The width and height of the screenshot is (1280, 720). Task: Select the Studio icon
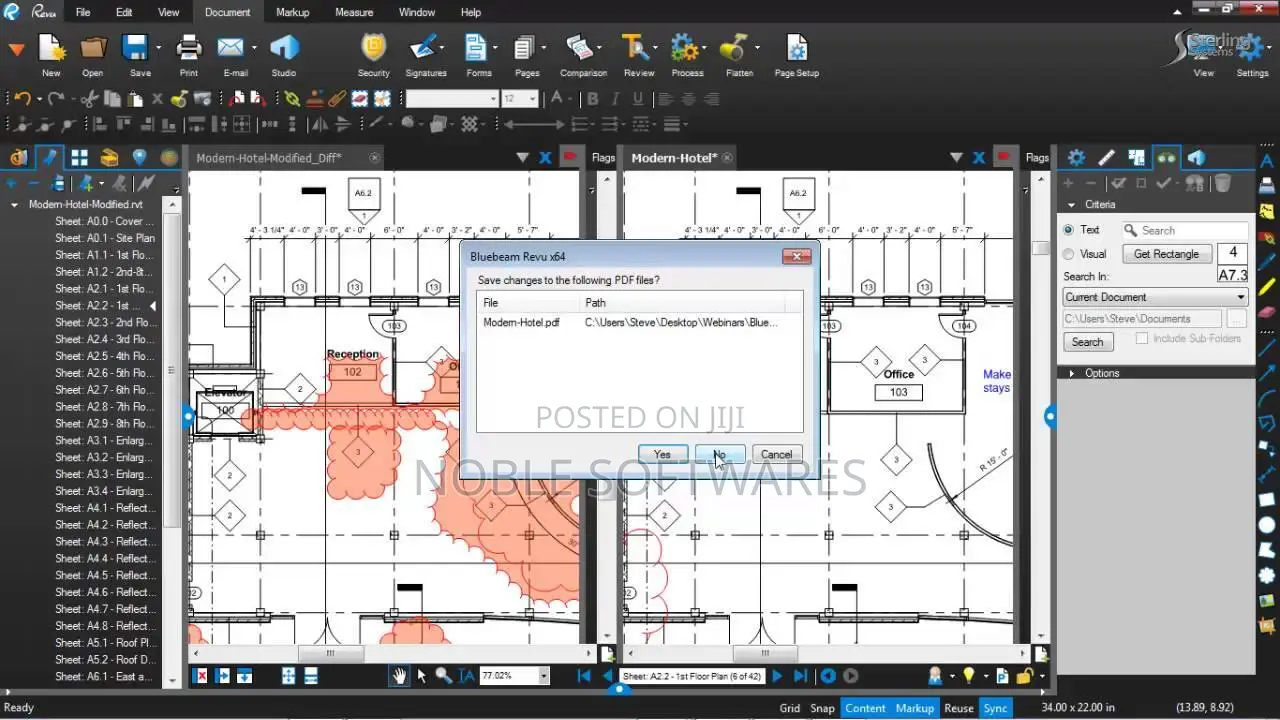click(x=284, y=54)
